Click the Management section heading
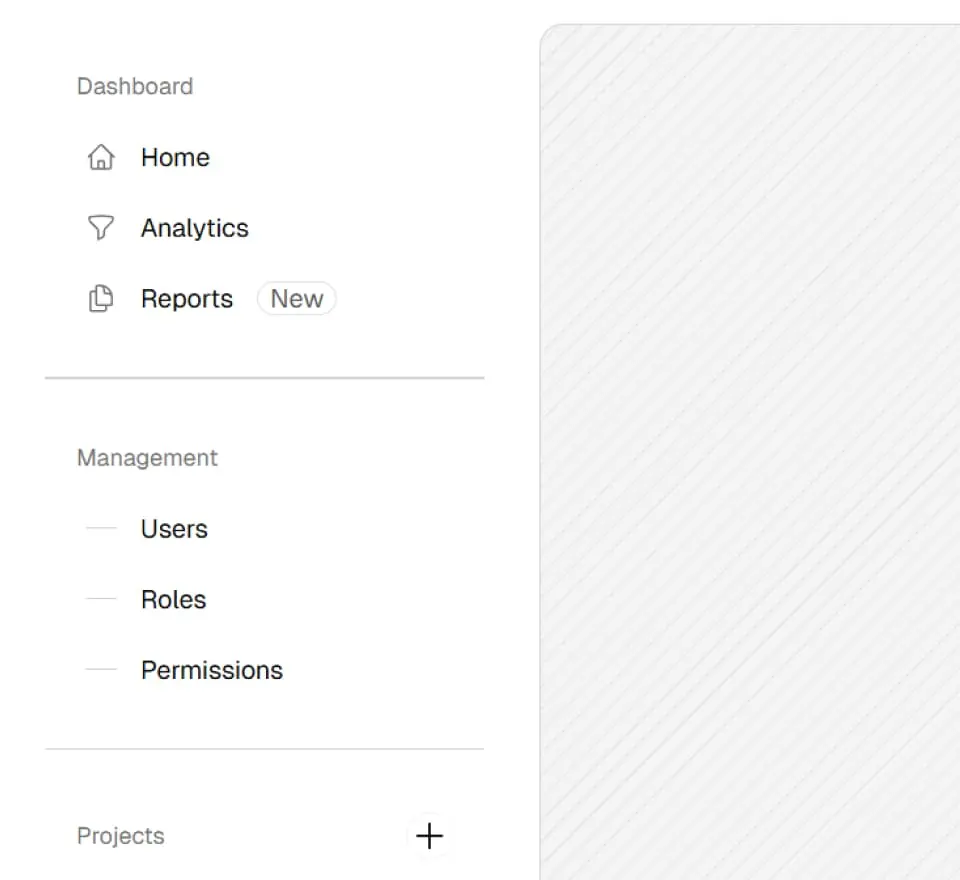960x880 pixels. point(147,458)
